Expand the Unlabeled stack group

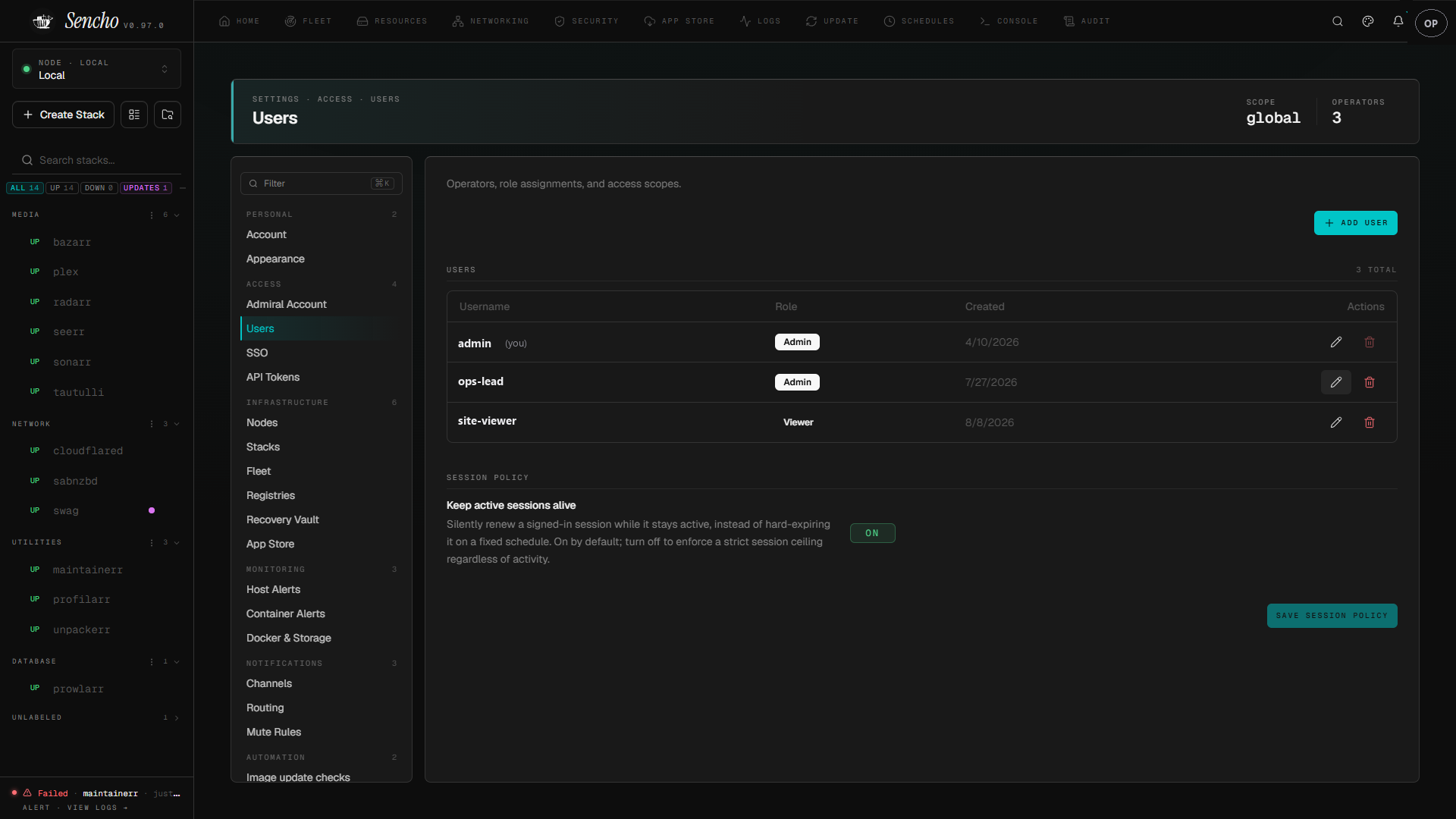tap(177, 717)
